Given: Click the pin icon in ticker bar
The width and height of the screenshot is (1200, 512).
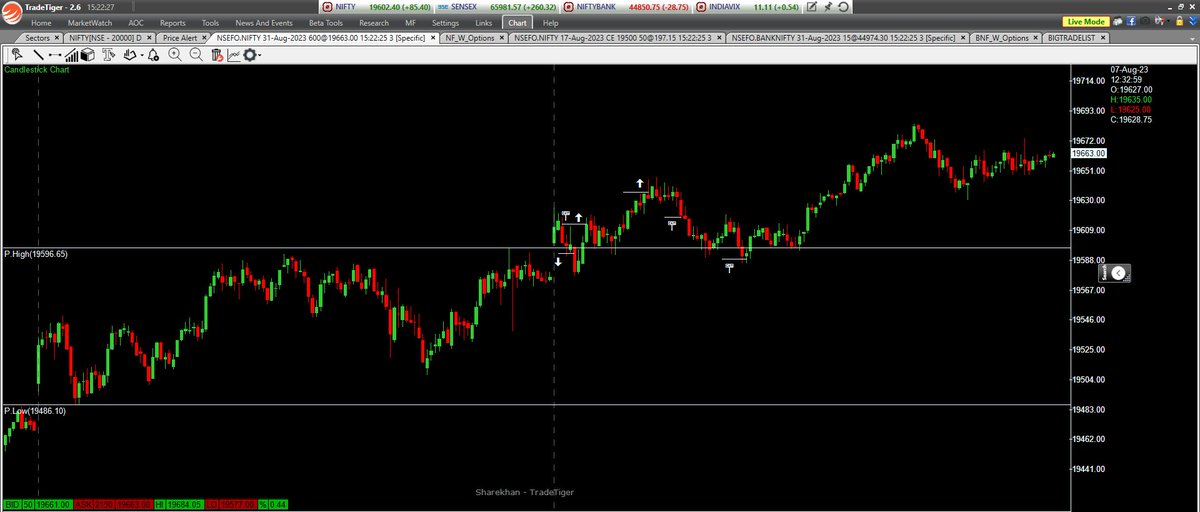Looking at the screenshot, I should tap(828, 6).
